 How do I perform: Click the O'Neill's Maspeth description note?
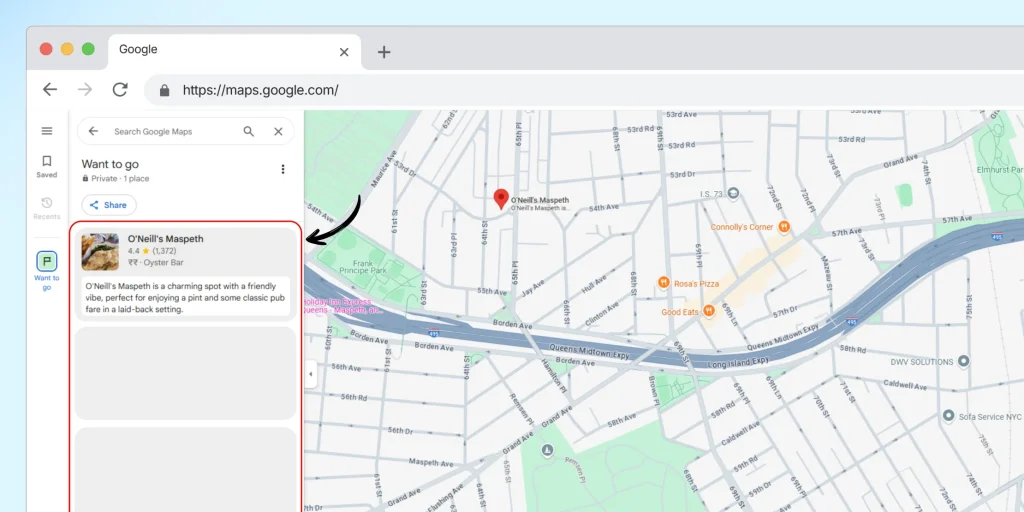coord(186,298)
